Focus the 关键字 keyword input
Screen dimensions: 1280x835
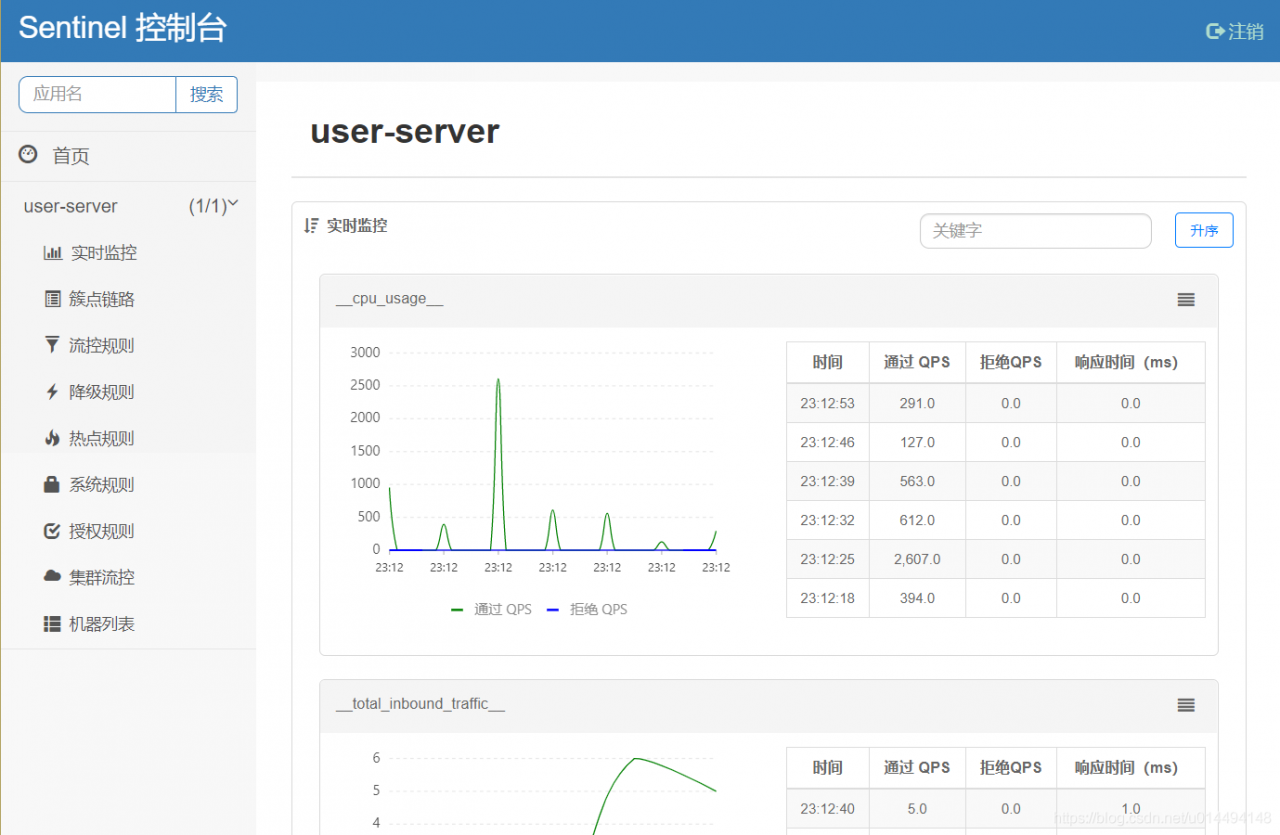[1036, 230]
